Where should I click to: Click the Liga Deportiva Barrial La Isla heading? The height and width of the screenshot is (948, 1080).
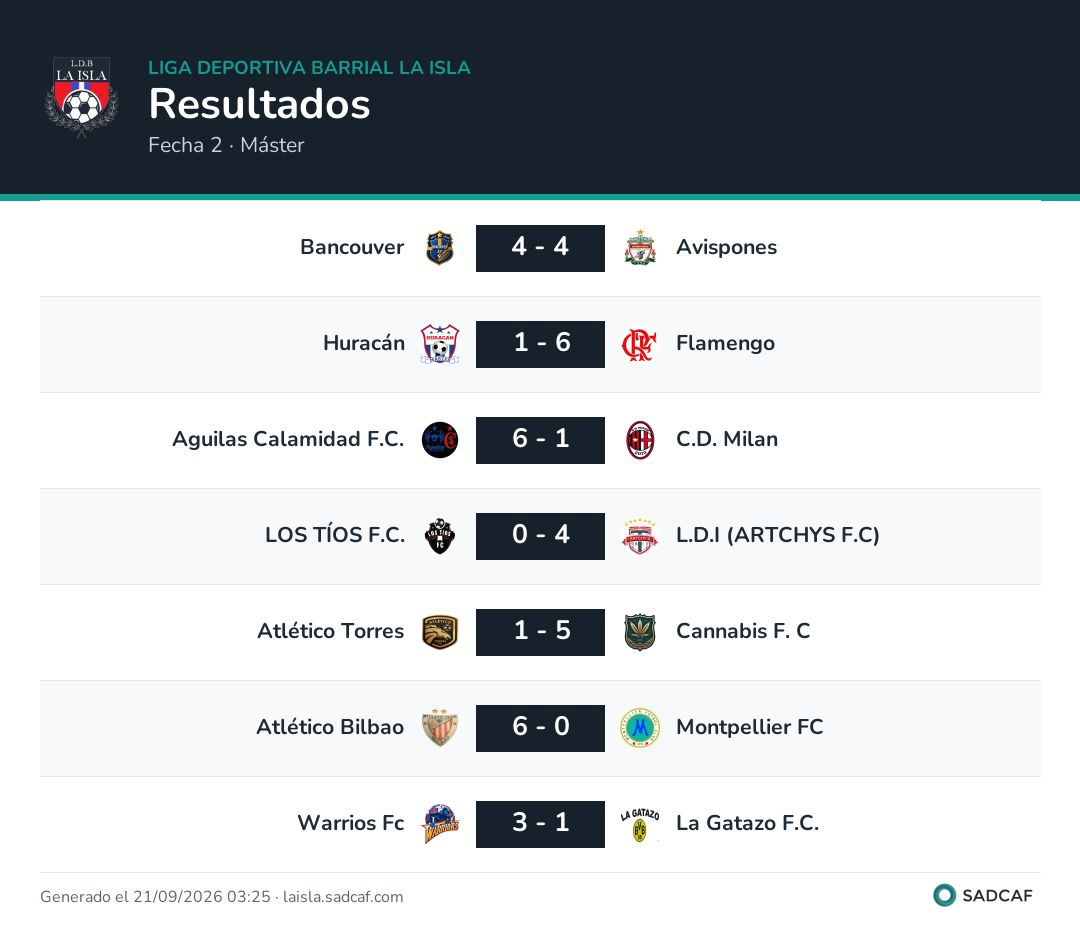coord(309,68)
